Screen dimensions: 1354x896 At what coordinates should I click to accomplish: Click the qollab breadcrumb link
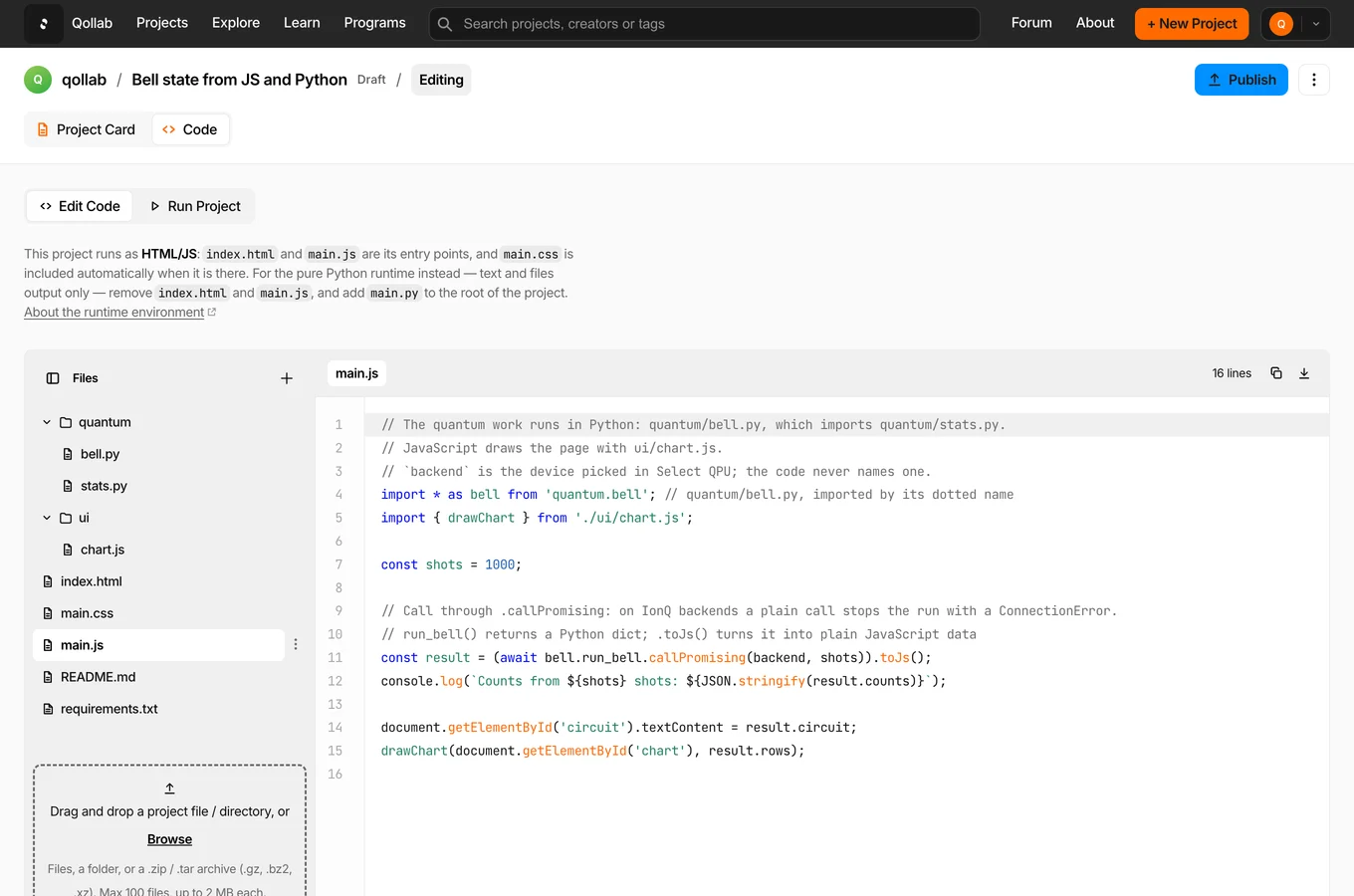pos(84,80)
